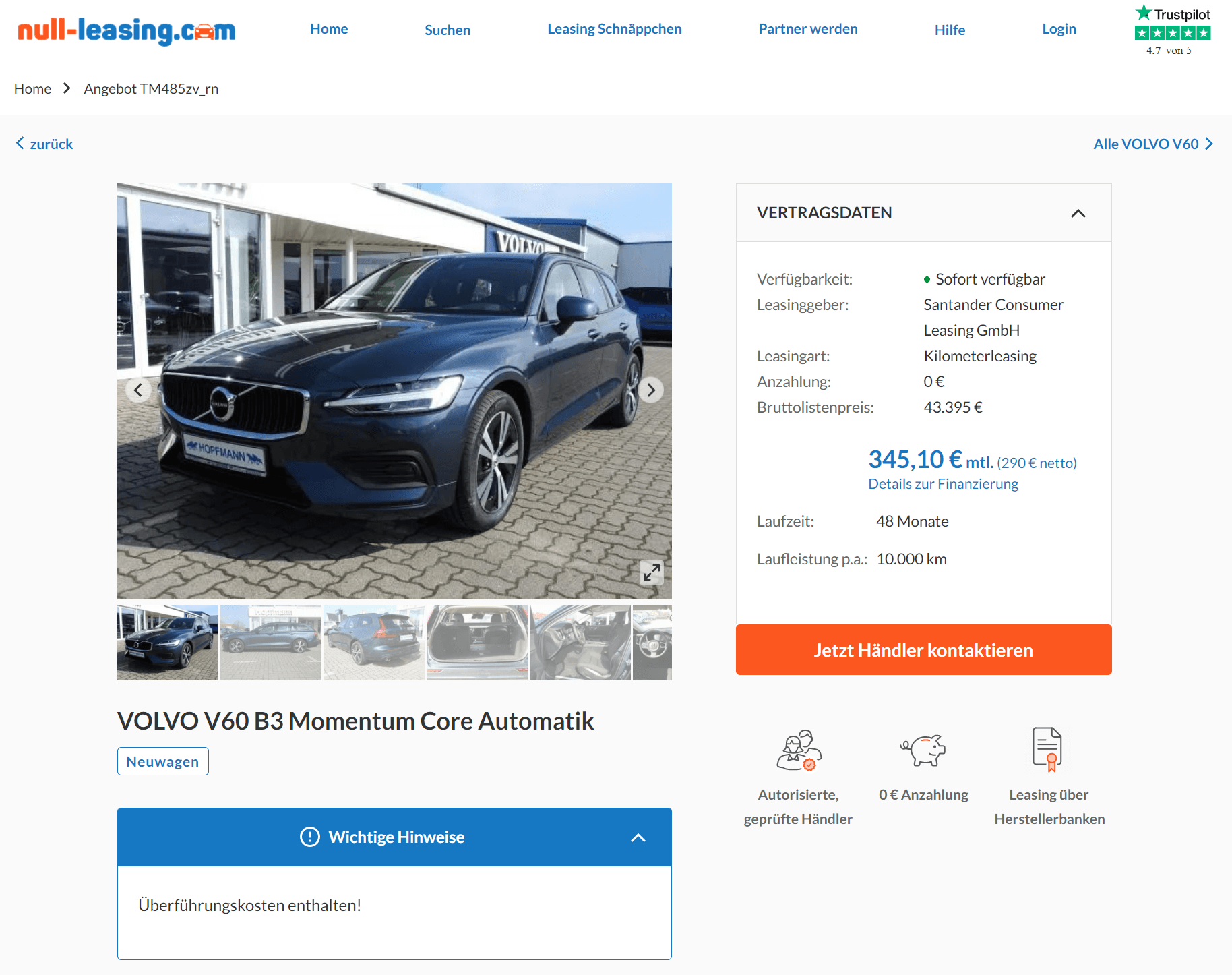Select the trunk interior thumbnail

pos(477,643)
